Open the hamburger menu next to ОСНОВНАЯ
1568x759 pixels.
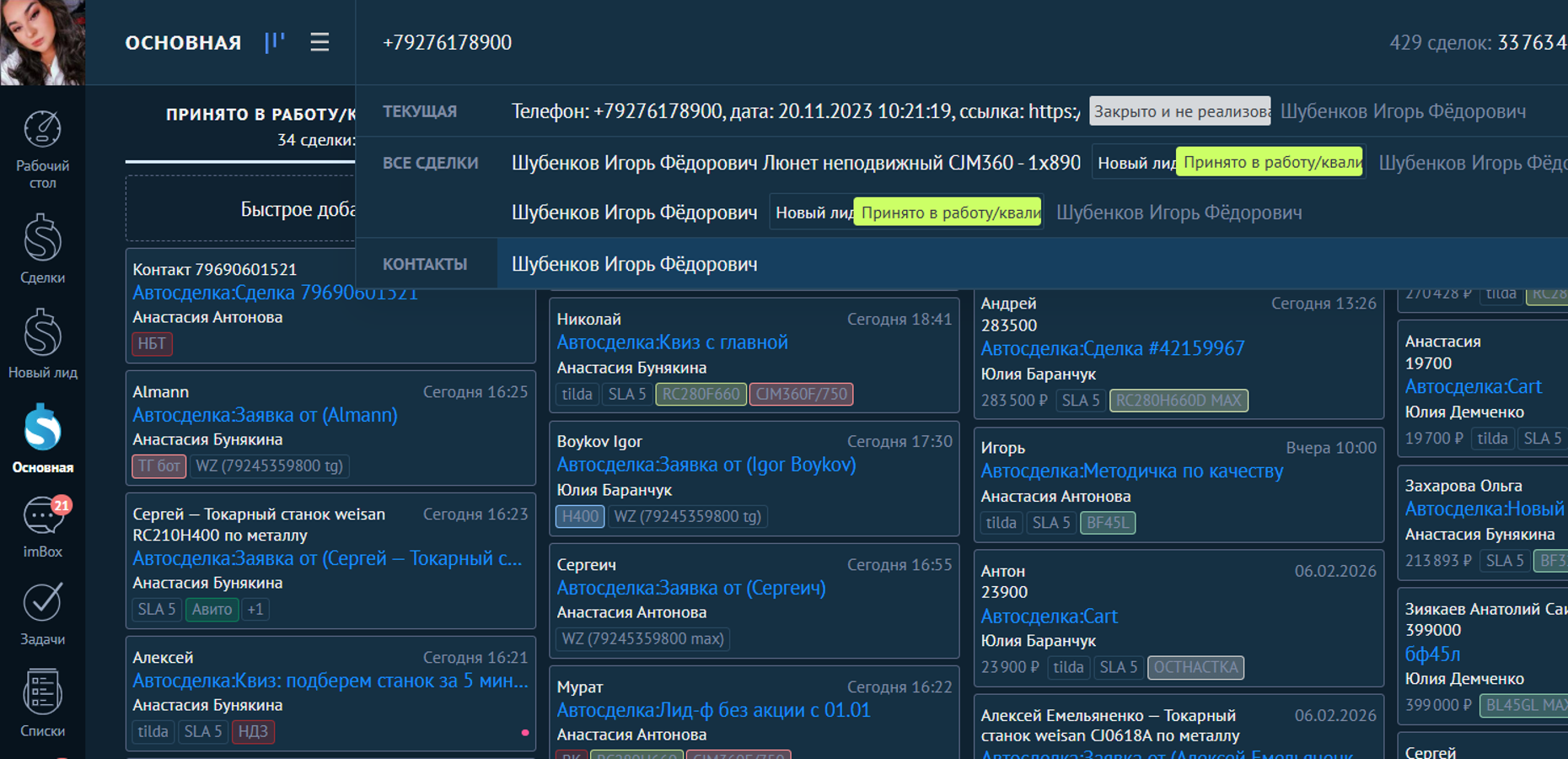point(320,42)
